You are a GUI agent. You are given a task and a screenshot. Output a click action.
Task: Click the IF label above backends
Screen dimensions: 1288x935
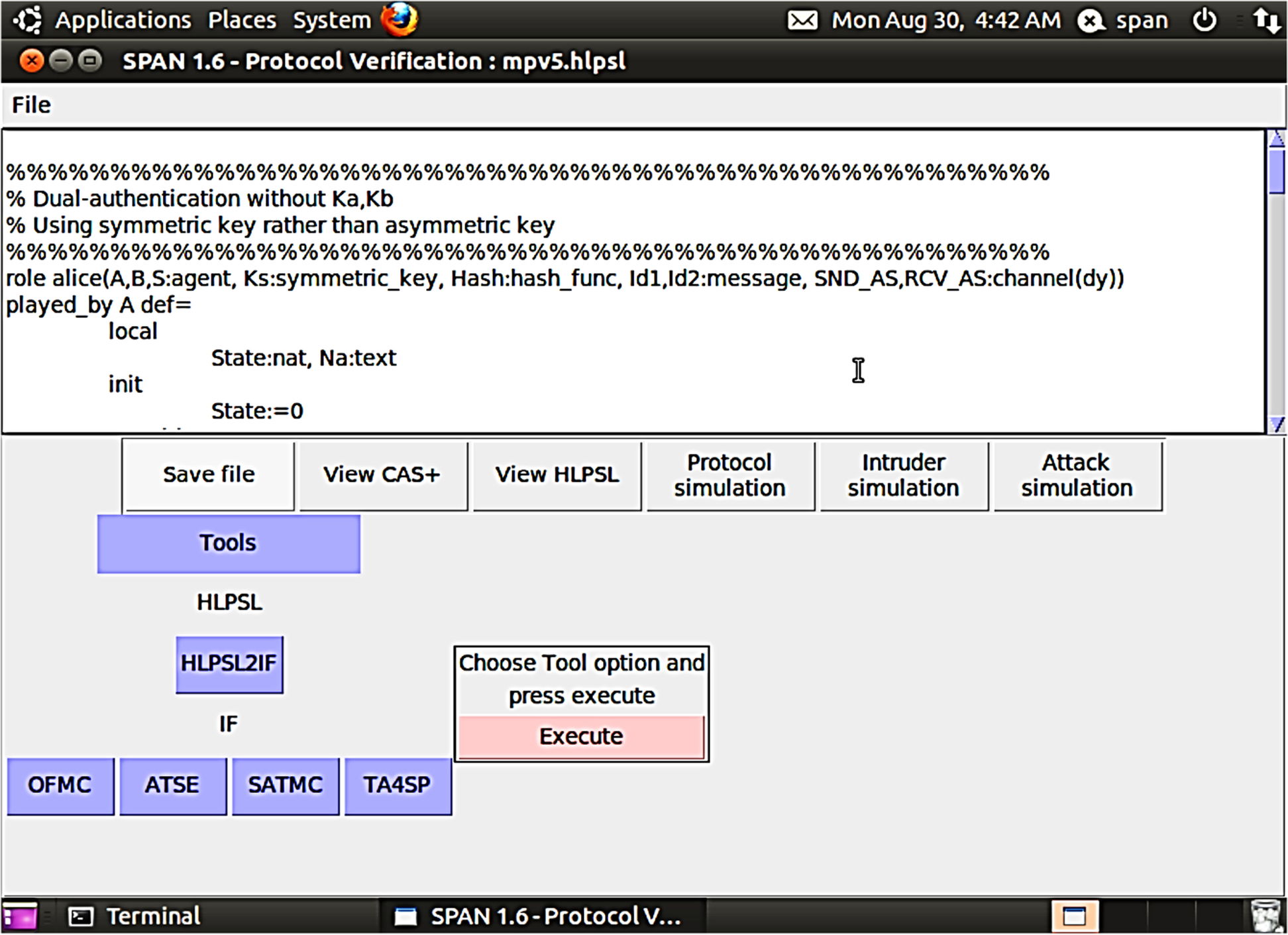pyautogui.click(x=229, y=724)
